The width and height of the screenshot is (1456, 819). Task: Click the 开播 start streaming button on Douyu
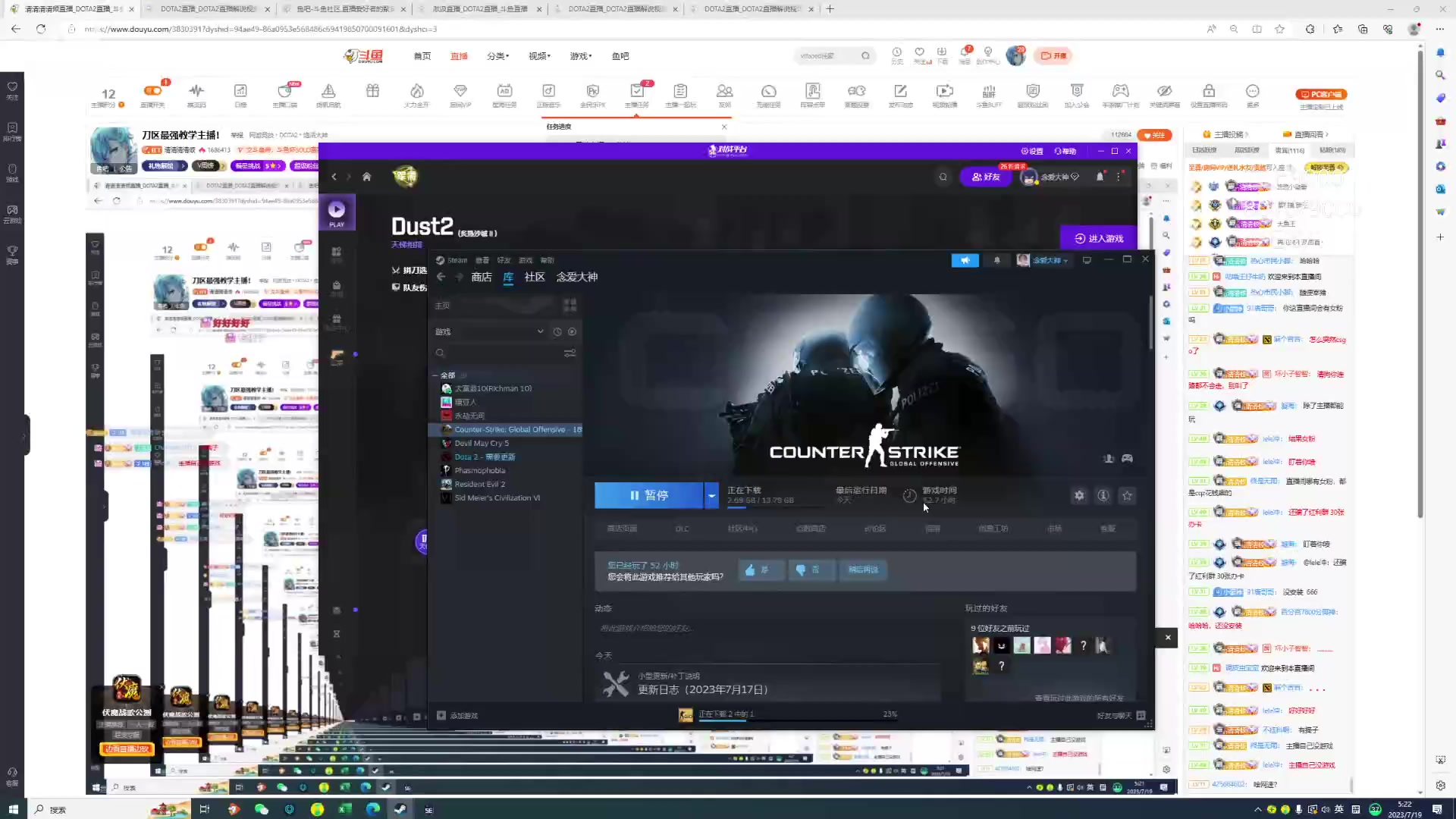tap(1054, 56)
